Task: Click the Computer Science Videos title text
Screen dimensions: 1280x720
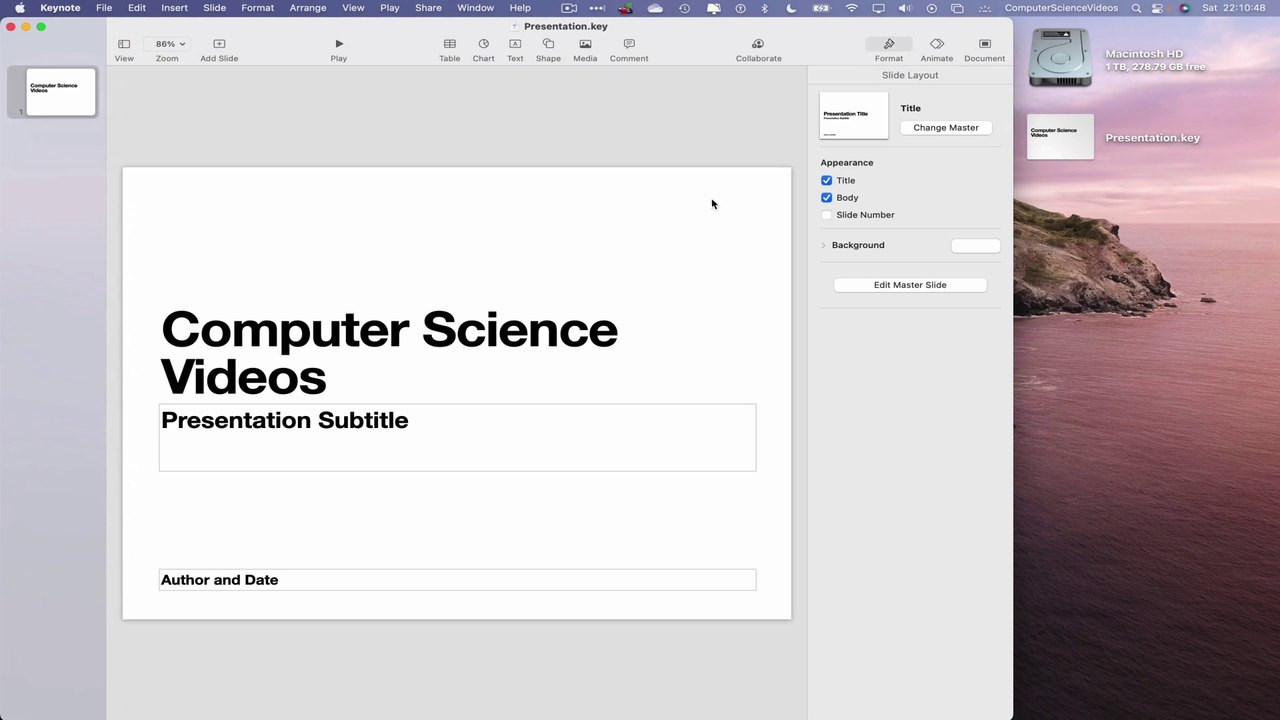Action: coord(389,353)
